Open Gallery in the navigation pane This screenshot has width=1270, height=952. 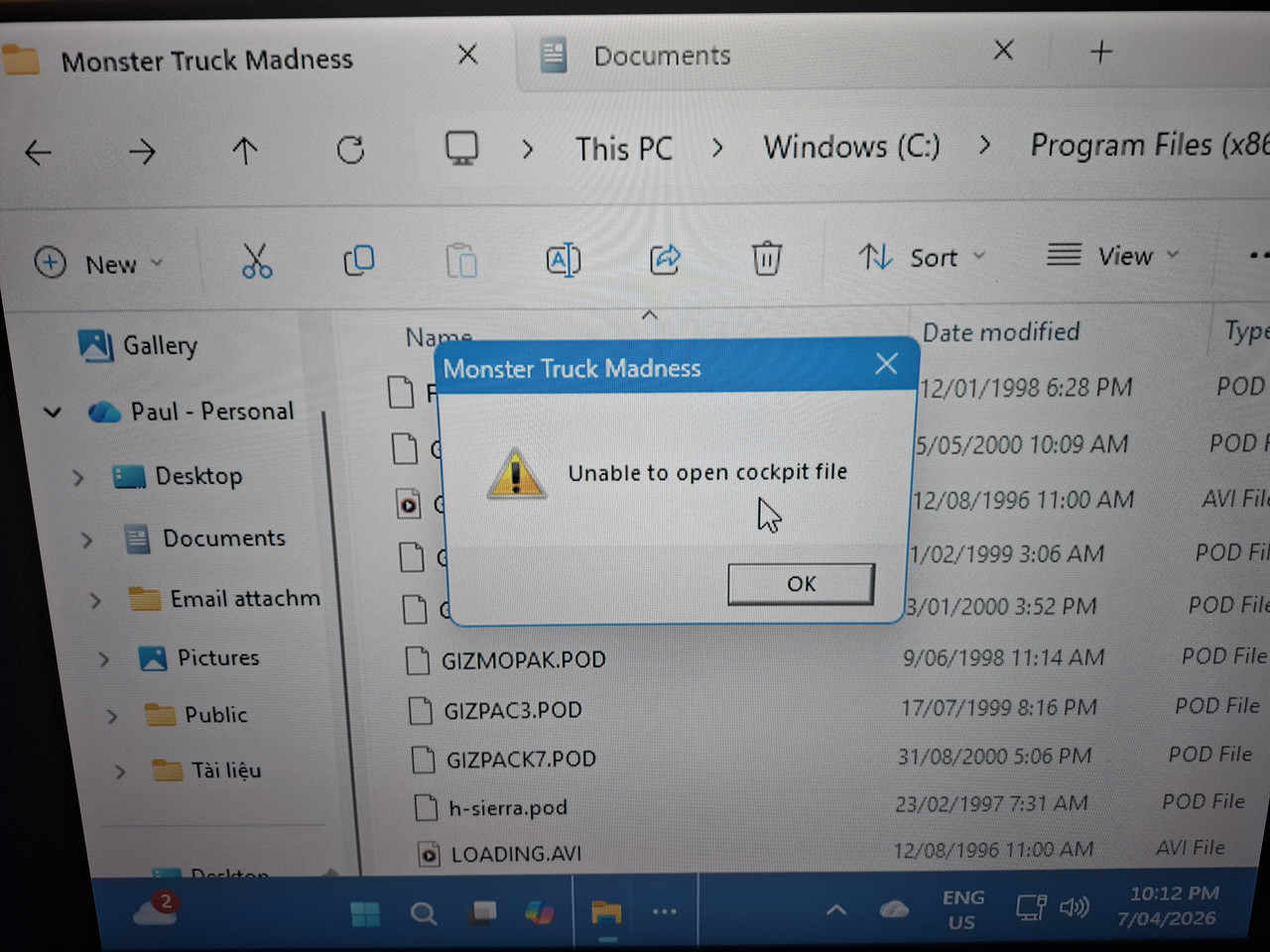coord(138,345)
